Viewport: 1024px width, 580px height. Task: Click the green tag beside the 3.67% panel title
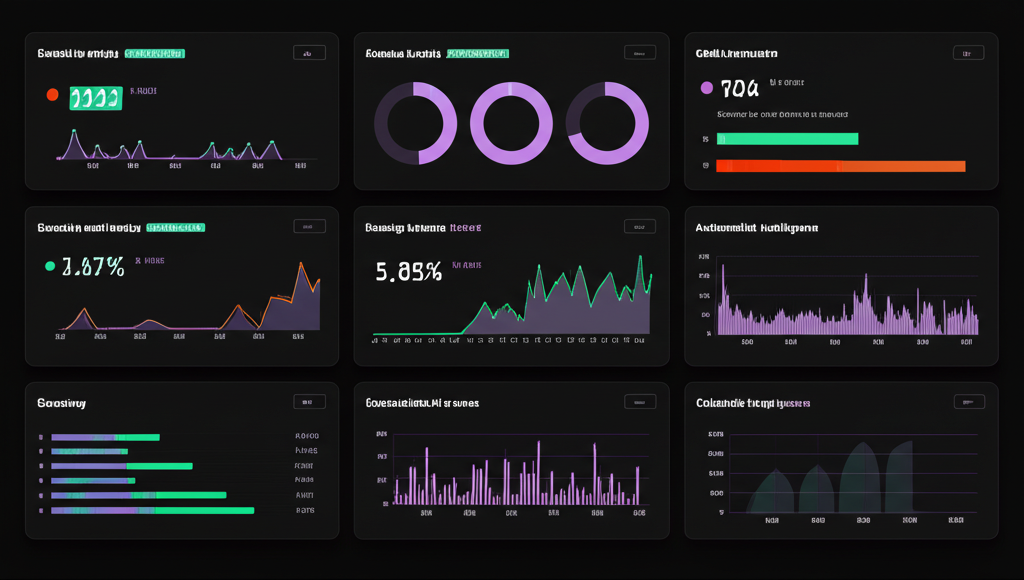click(x=177, y=228)
